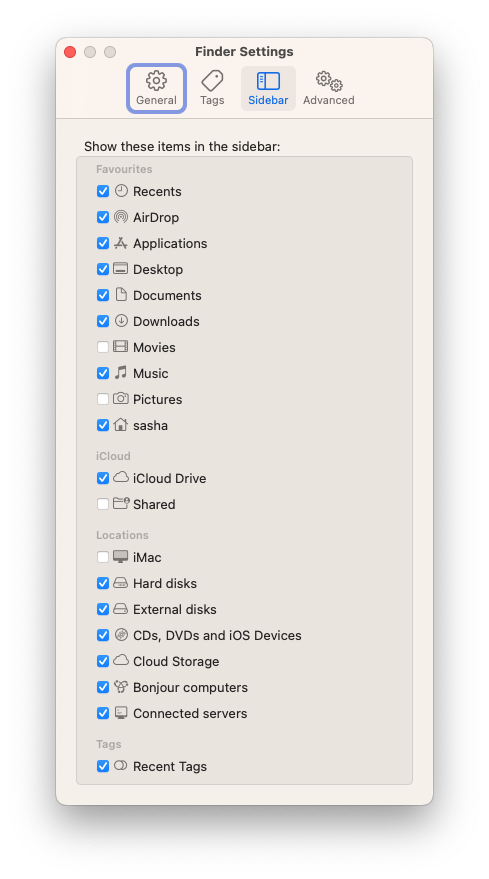Click the Bonjour computers icon
This screenshot has width=489, height=879.
121,687
